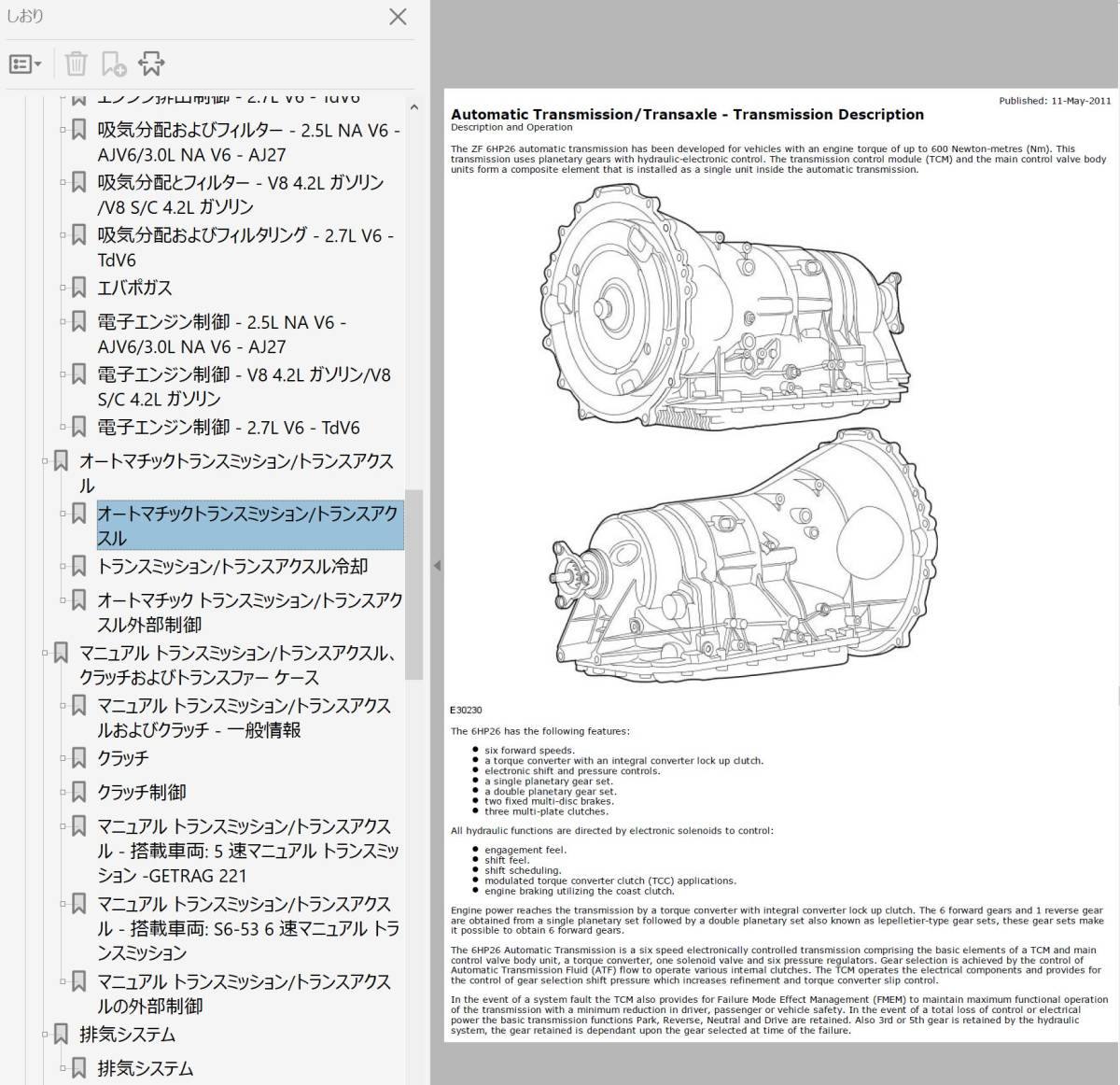Click the bookmark icon beside クラッチ制御

pos(79,792)
